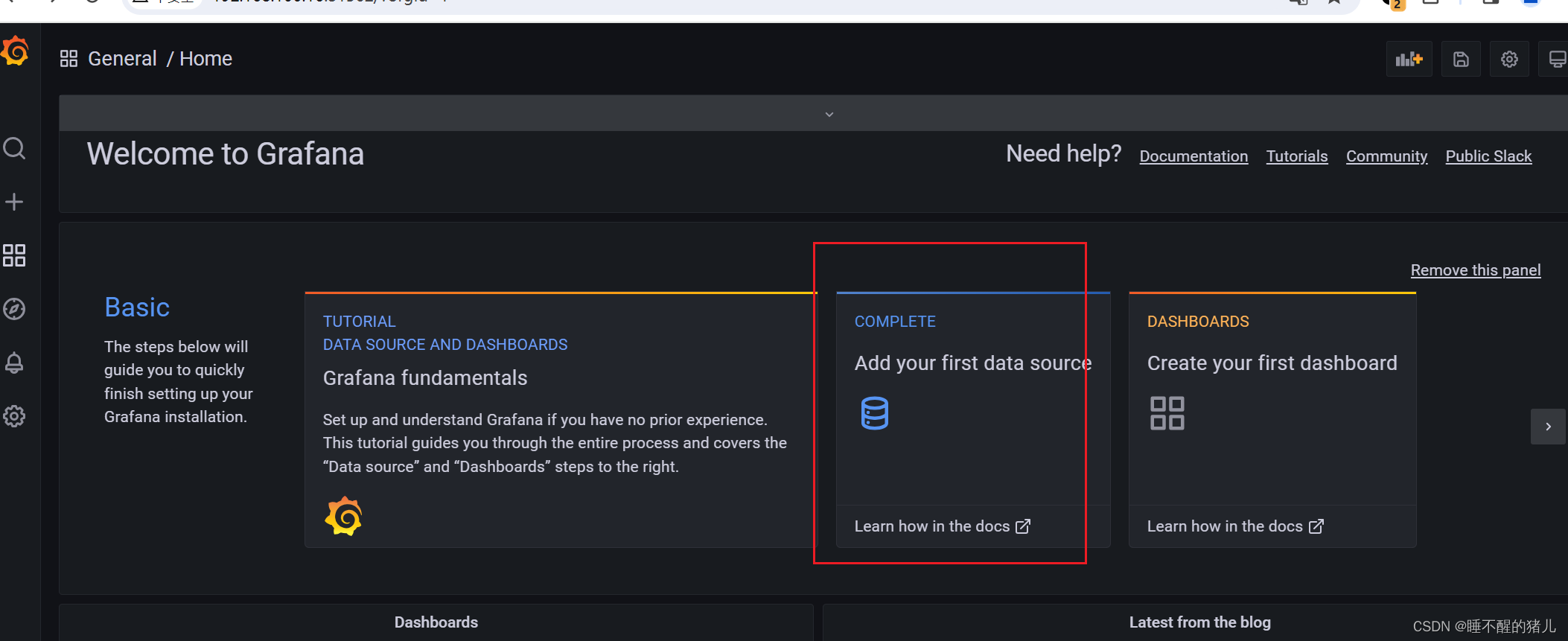Screen dimensions: 1568x641
Task: Click Add your first data source
Action: [972, 363]
